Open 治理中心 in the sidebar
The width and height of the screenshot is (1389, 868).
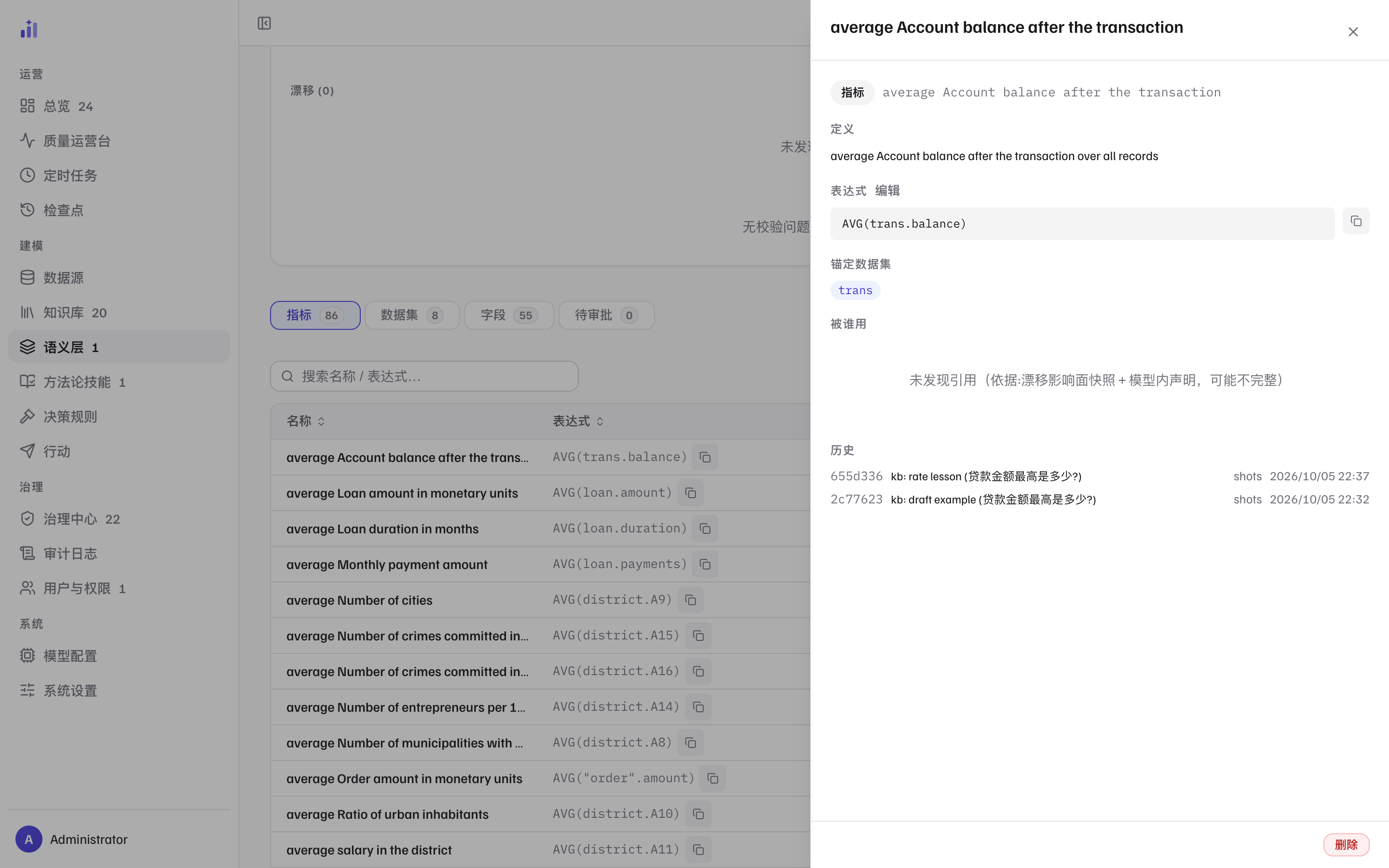coord(119,519)
